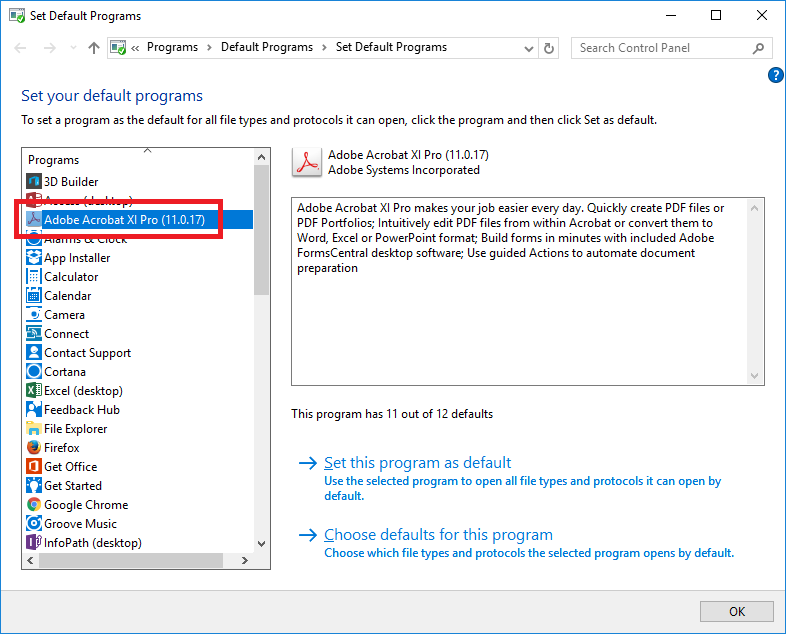
Task: Select Adobe Acrobat XI Pro (11.0.17) entry
Action: click(138, 220)
